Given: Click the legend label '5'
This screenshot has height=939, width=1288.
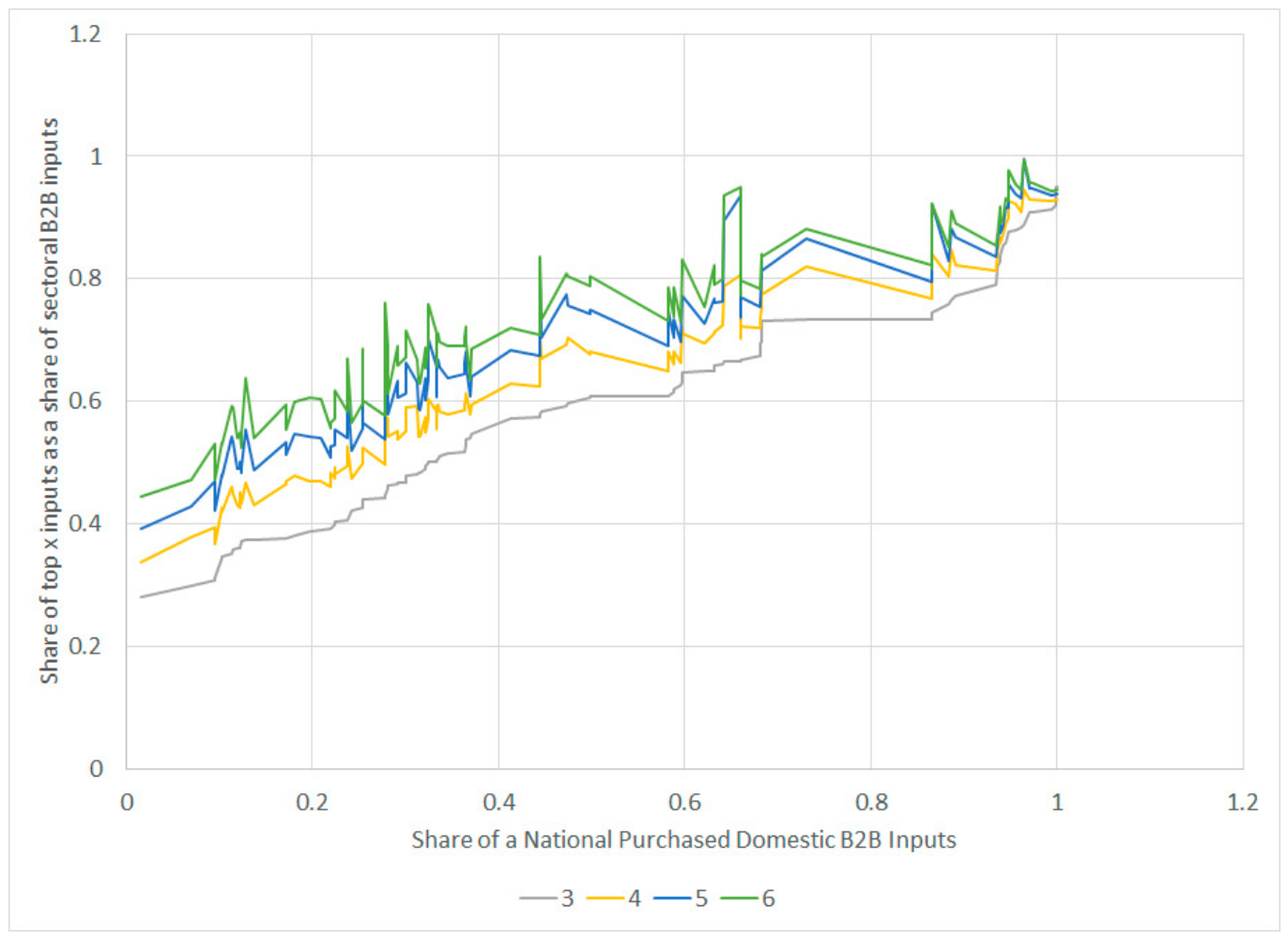Looking at the screenshot, I should (x=701, y=899).
